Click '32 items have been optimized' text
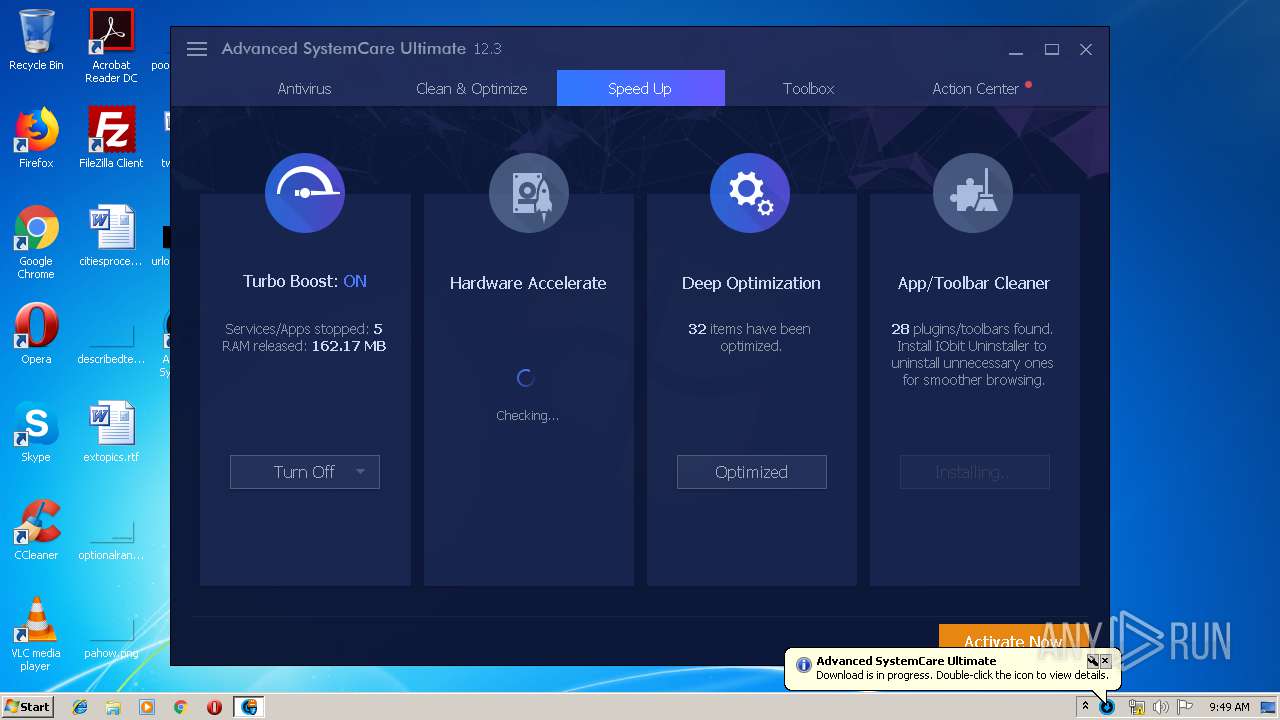The image size is (1280, 720). 750,337
